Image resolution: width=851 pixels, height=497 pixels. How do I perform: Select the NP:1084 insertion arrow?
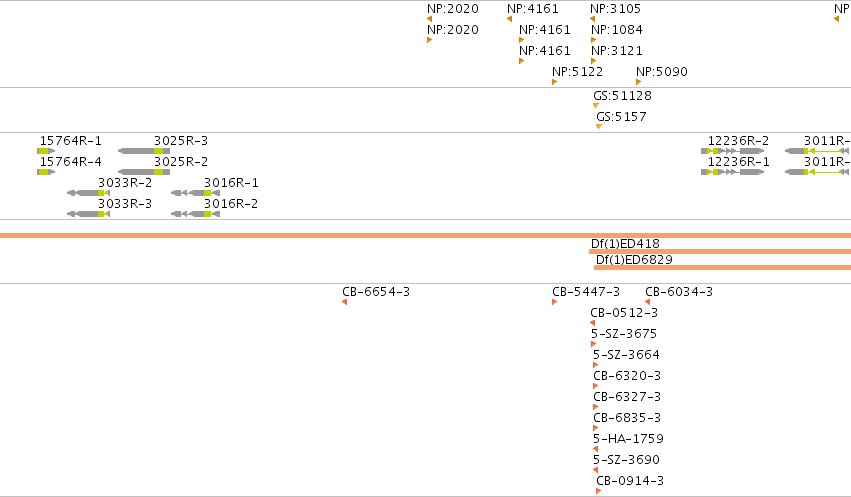coord(593,40)
